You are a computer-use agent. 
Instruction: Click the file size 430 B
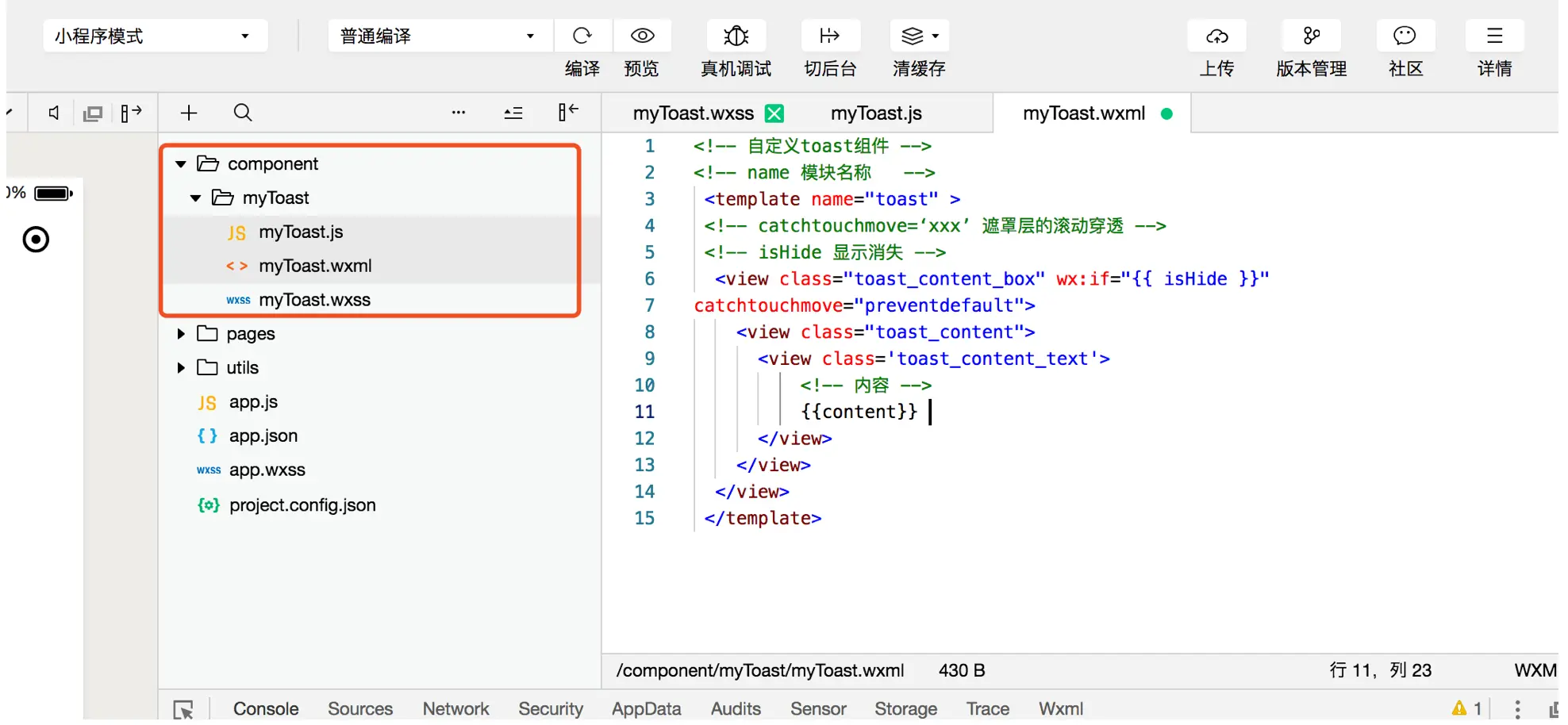click(962, 671)
